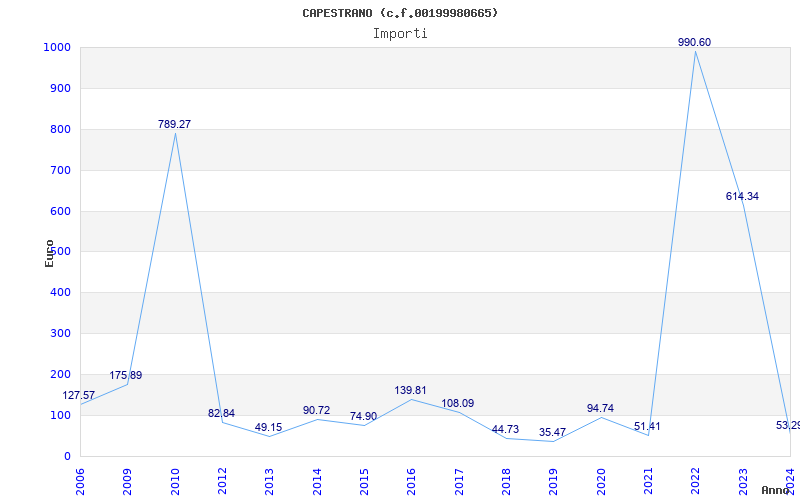Click the 1000 y-axis tick label

(57, 47)
